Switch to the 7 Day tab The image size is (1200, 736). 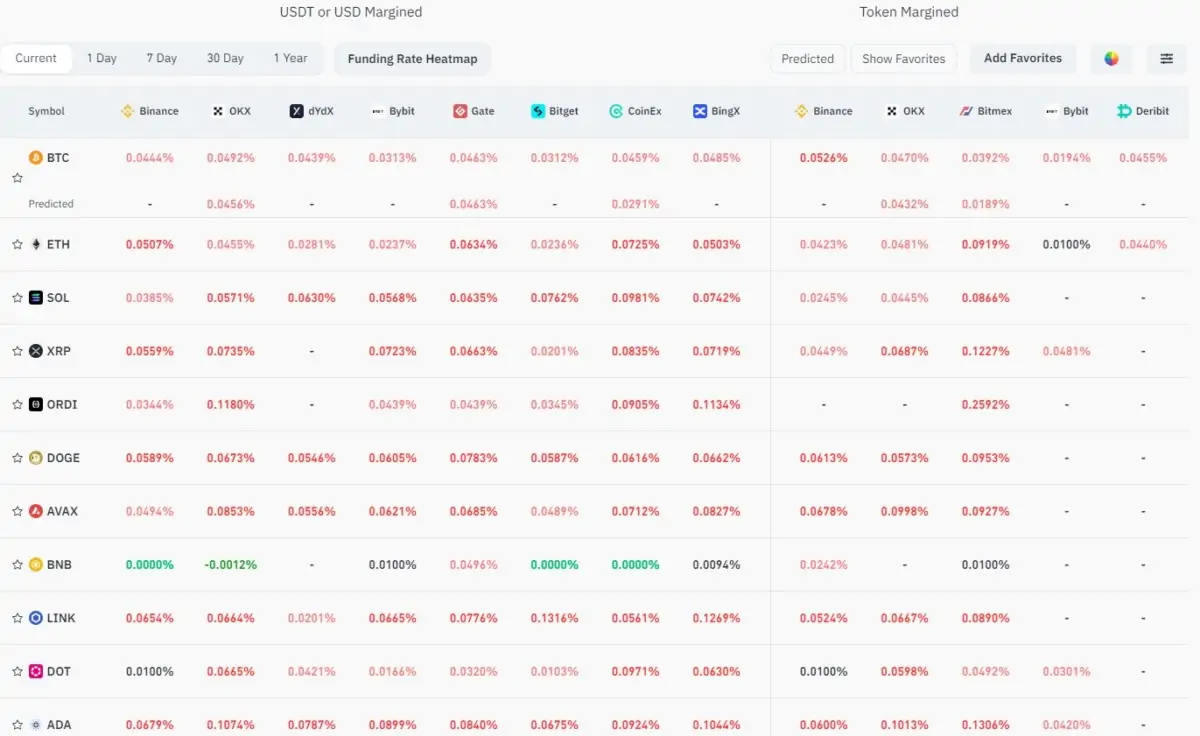tap(162, 58)
